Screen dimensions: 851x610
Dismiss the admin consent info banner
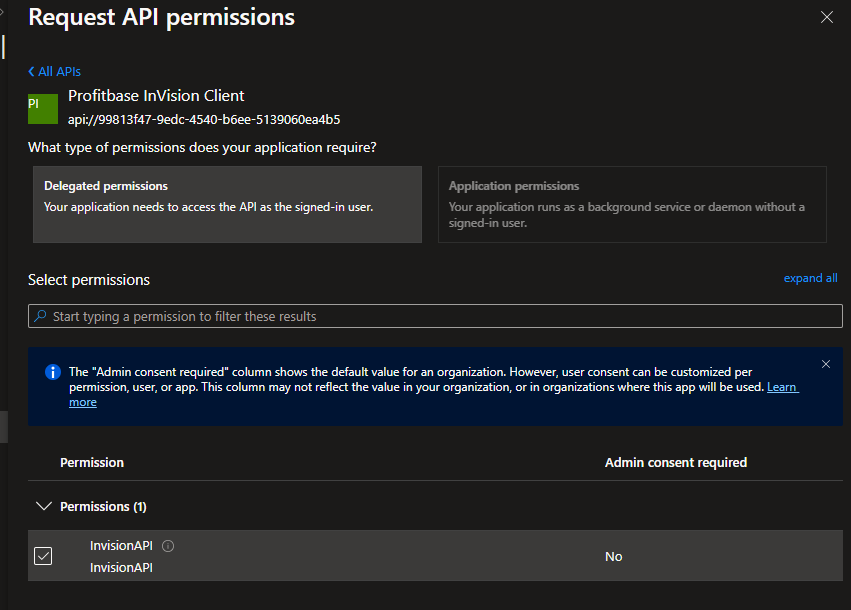pos(825,364)
